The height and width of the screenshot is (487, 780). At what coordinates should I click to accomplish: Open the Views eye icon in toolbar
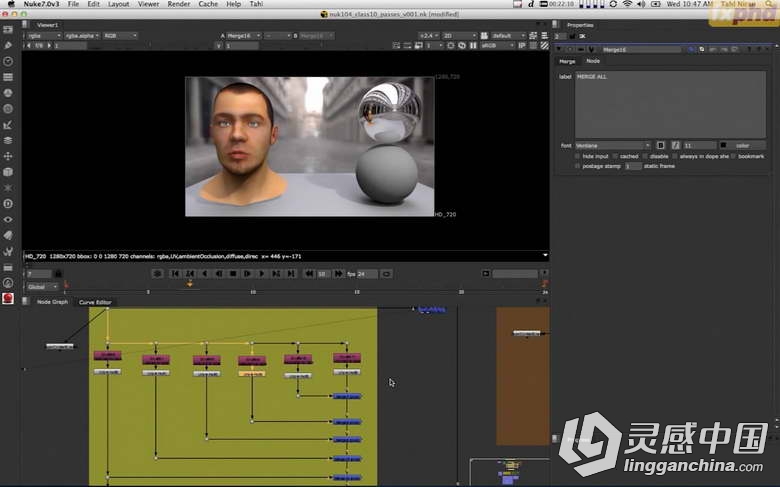tap(8, 219)
